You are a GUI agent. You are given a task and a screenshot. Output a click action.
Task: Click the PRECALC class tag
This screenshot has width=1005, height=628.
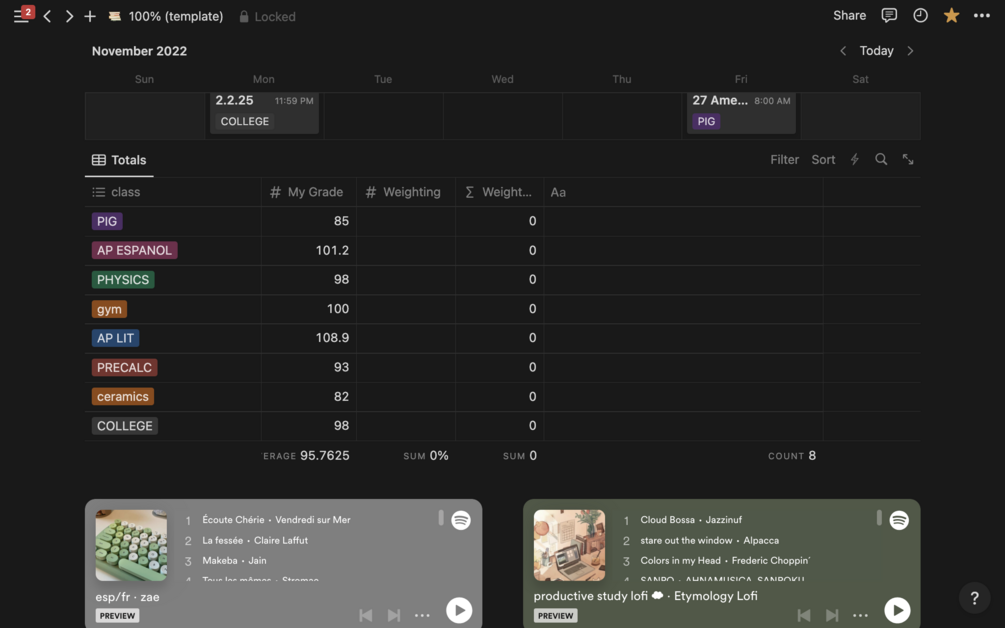(x=124, y=368)
